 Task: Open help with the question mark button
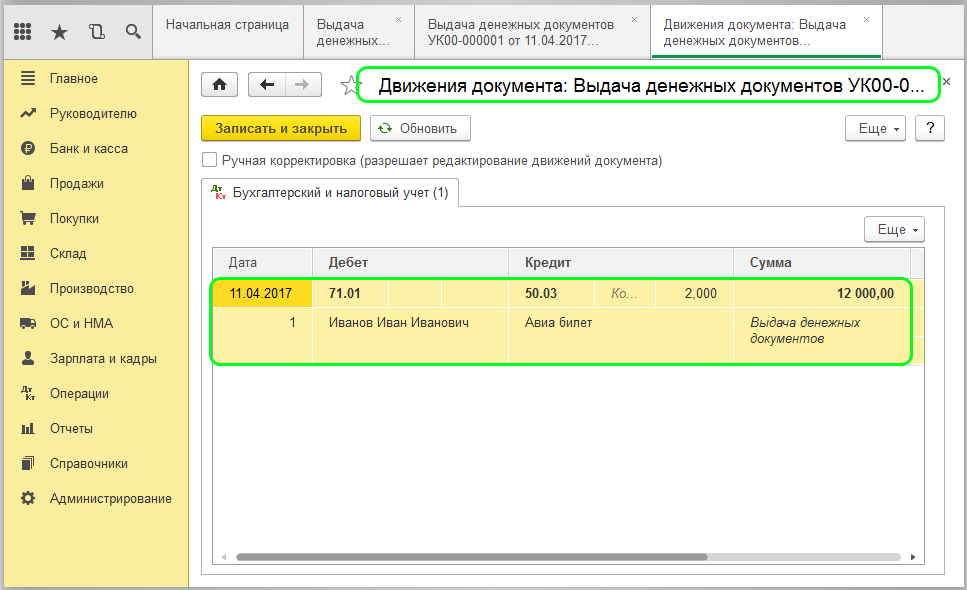coord(930,128)
